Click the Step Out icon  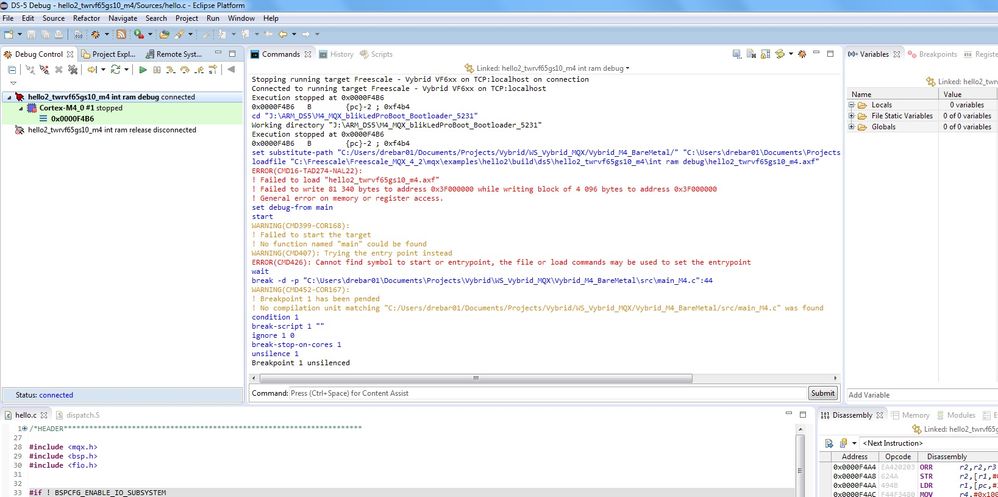pos(199,70)
